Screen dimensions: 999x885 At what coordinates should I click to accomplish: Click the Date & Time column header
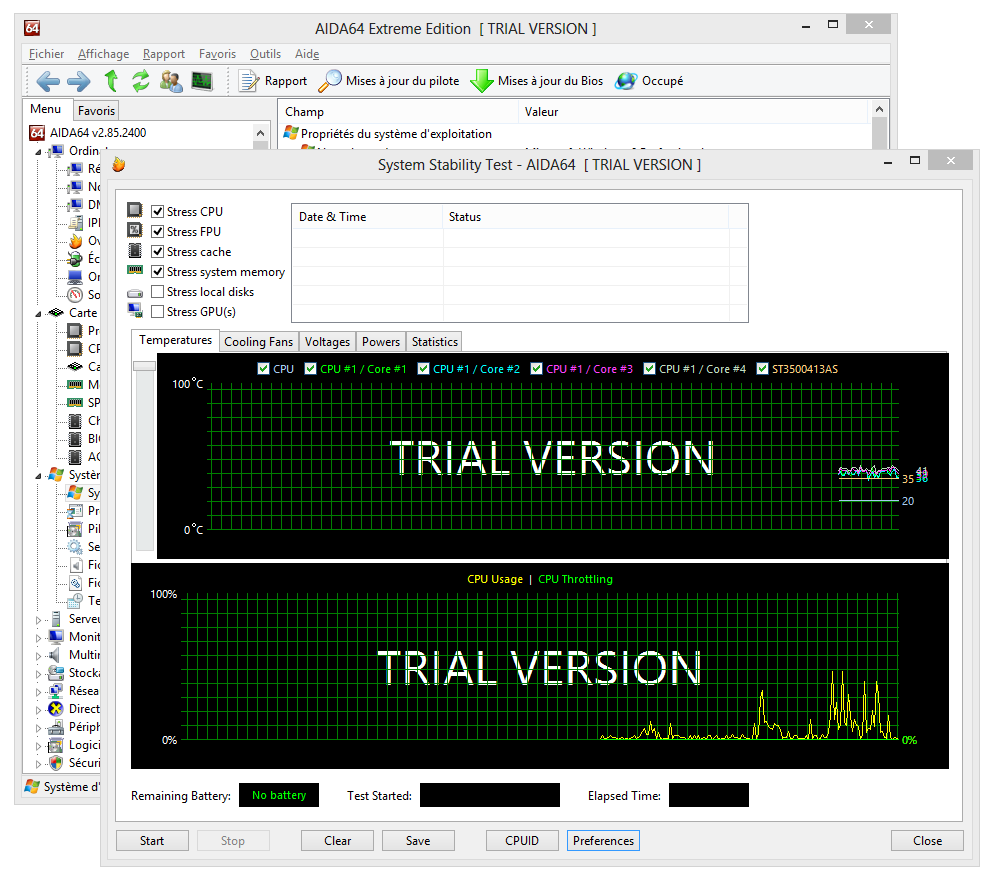click(x=367, y=217)
